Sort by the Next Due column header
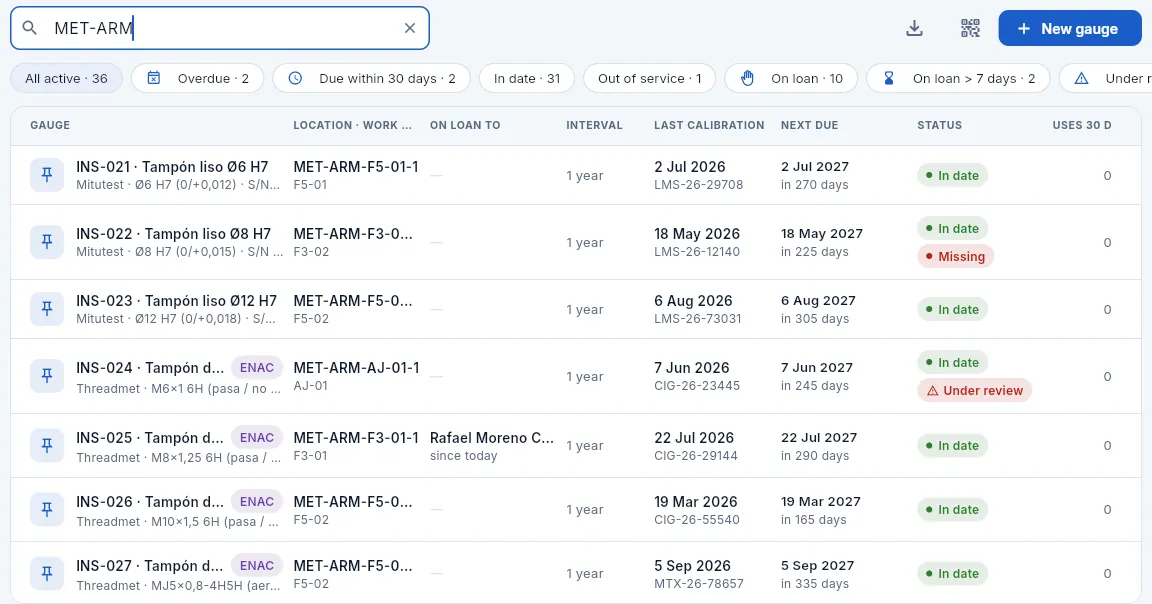 coord(810,125)
